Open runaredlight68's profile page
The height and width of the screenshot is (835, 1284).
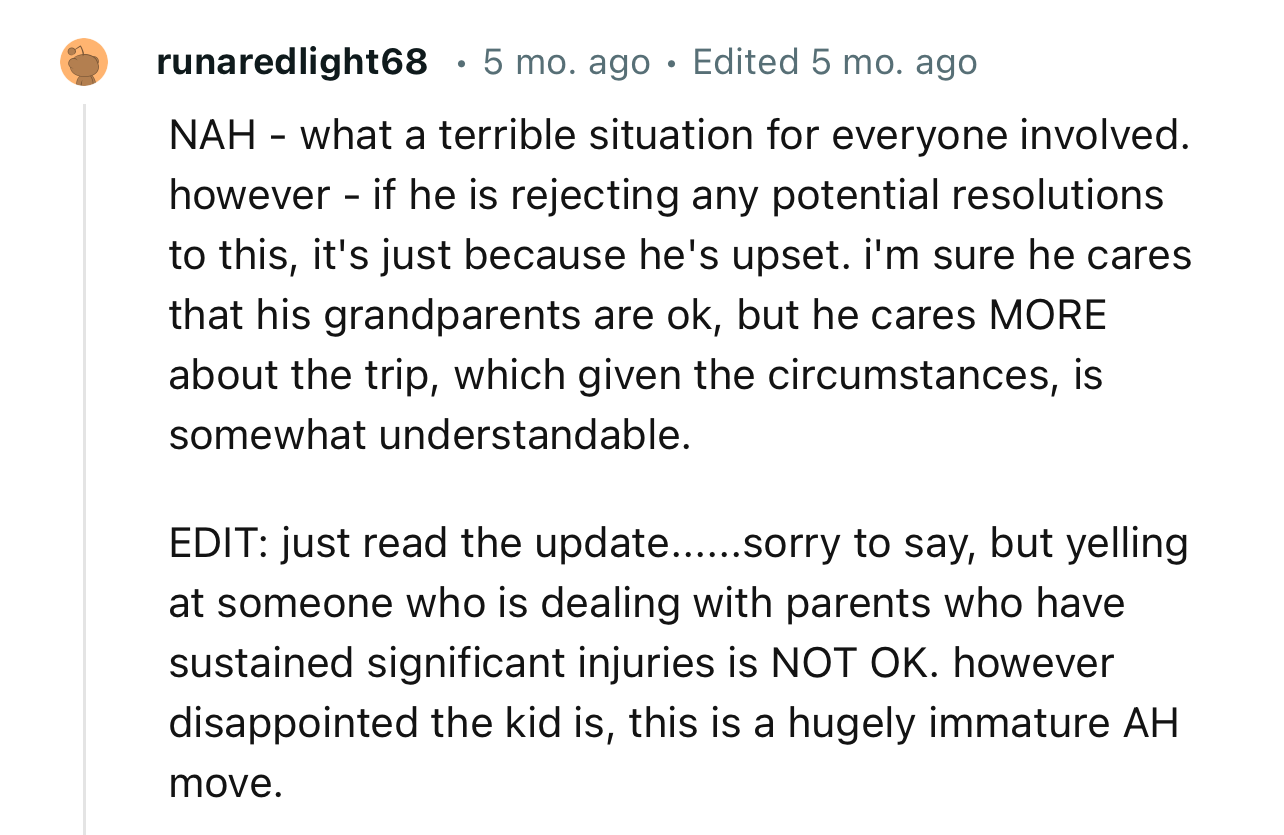[x=291, y=62]
